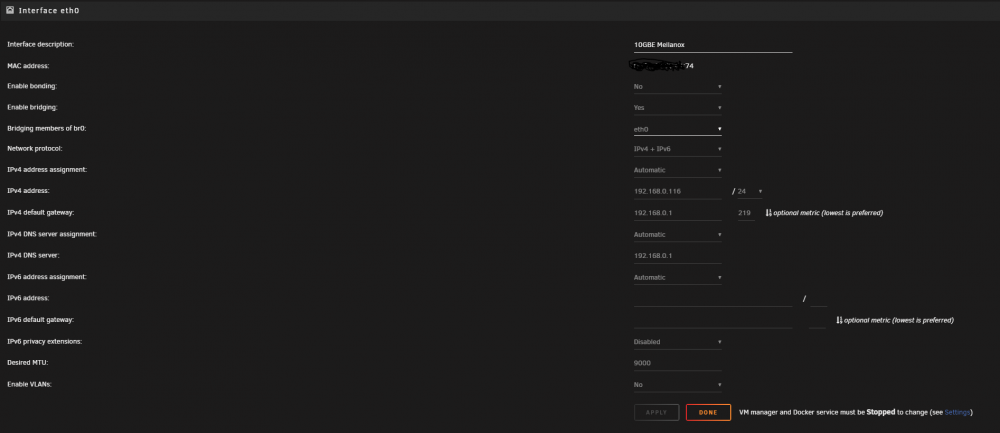Screen dimensions: 1000x433
Task: Click the IPv6 prefix length field
Action: click(818, 298)
